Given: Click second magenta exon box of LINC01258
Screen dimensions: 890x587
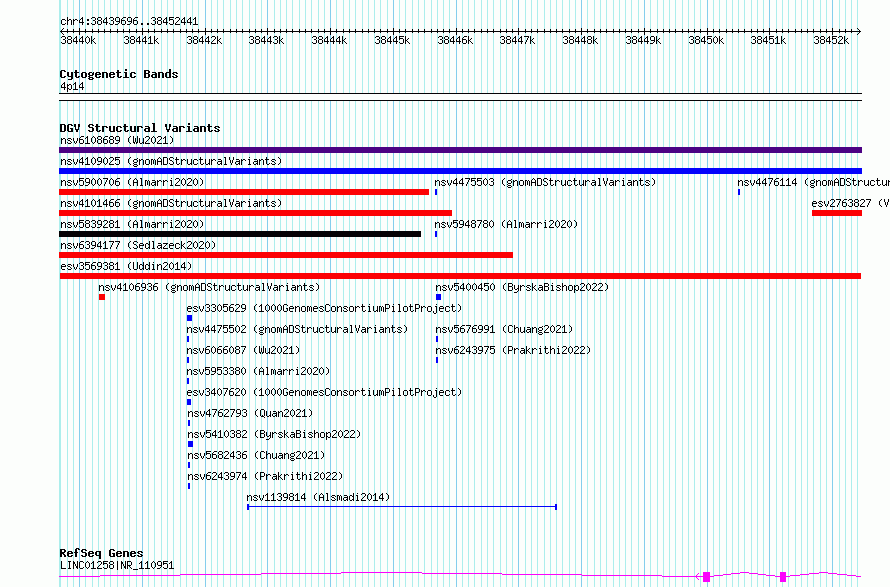Looking at the screenshot, I should click(783, 577).
